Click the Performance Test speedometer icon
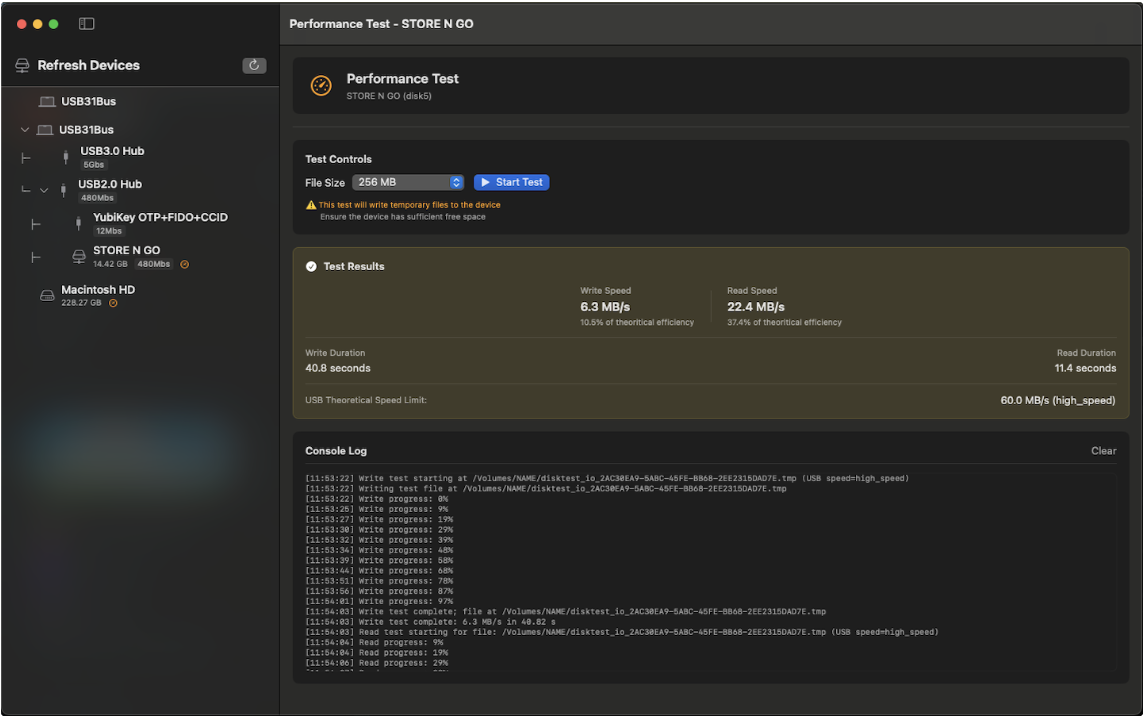The image size is (1143, 716). click(319, 86)
